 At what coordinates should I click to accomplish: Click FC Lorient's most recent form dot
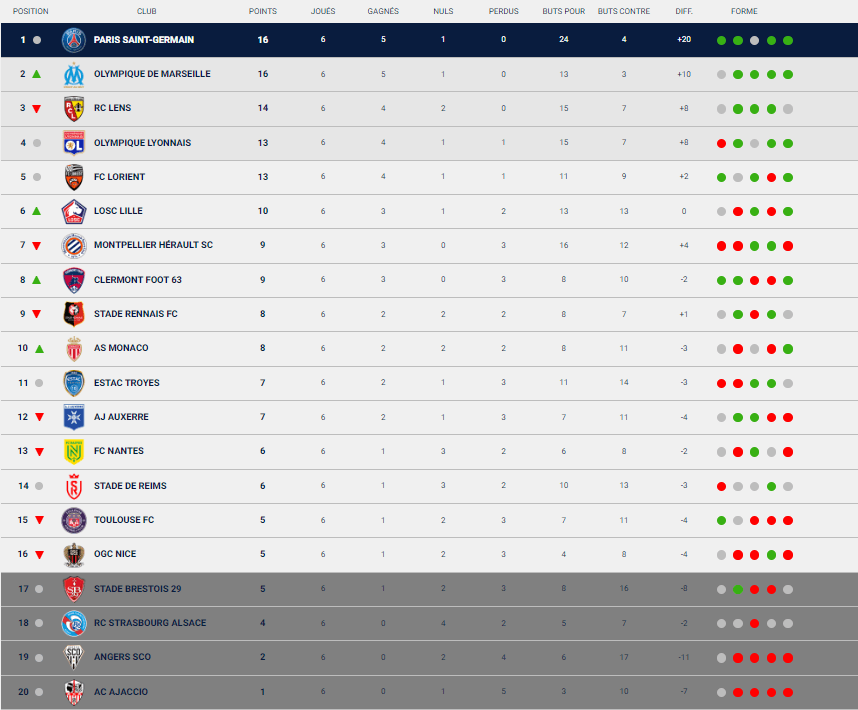point(788,177)
